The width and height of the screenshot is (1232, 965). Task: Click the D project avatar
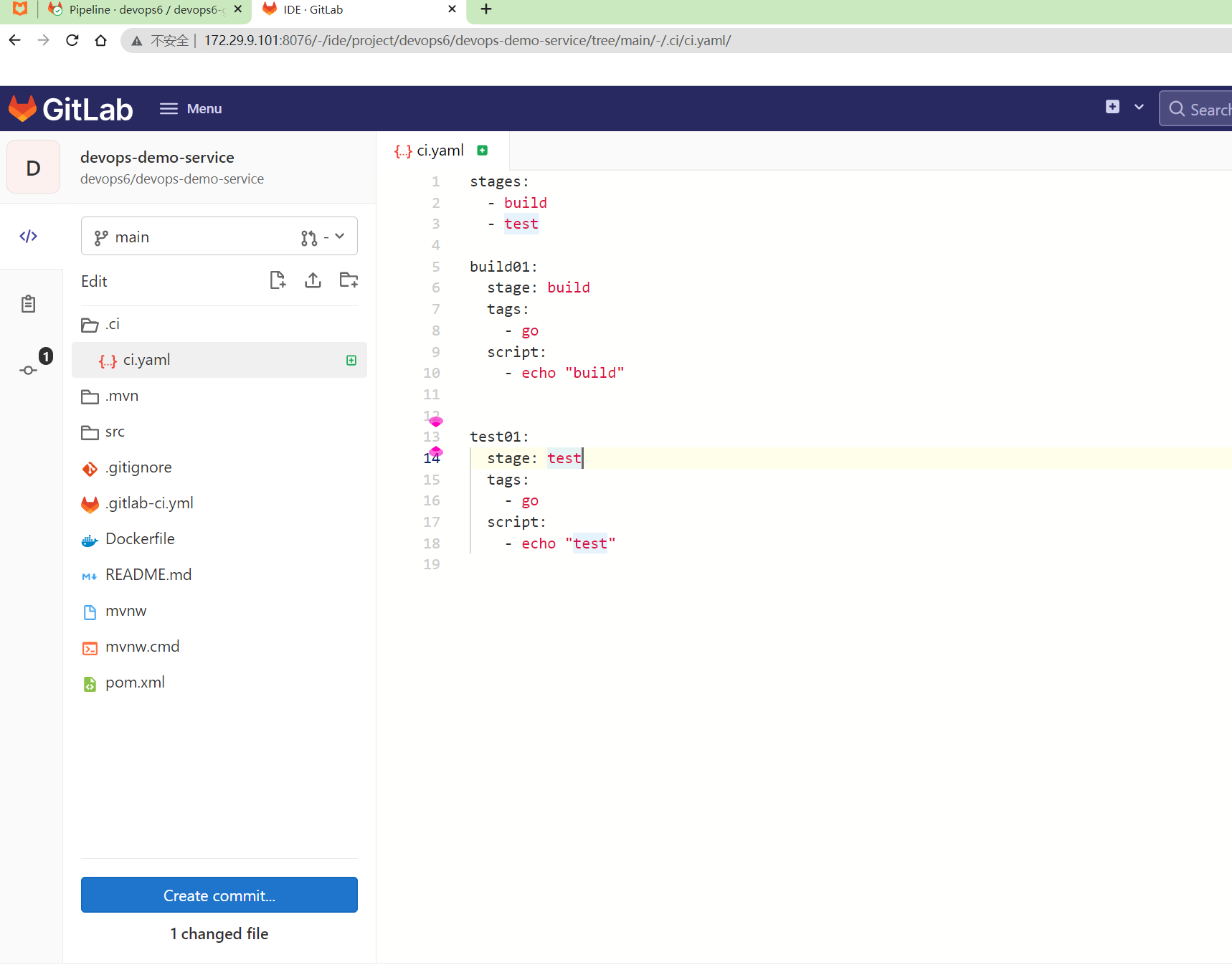pos(33,167)
